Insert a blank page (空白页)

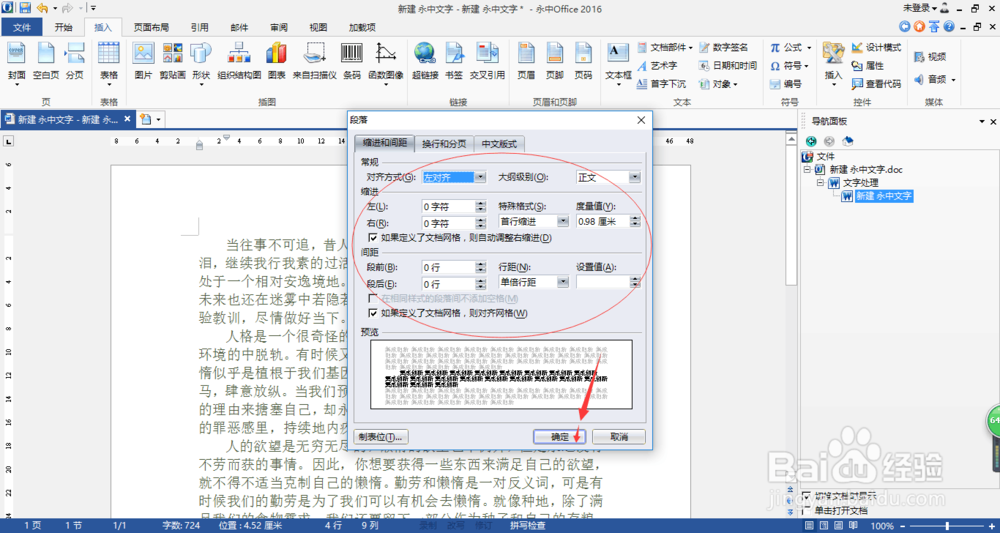[x=46, y=62]
